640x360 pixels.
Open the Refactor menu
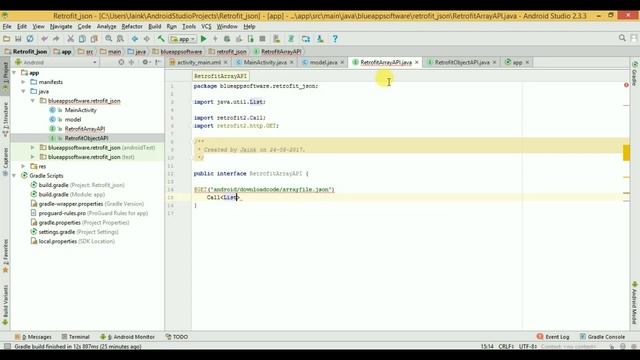click(x=132, y=27)
